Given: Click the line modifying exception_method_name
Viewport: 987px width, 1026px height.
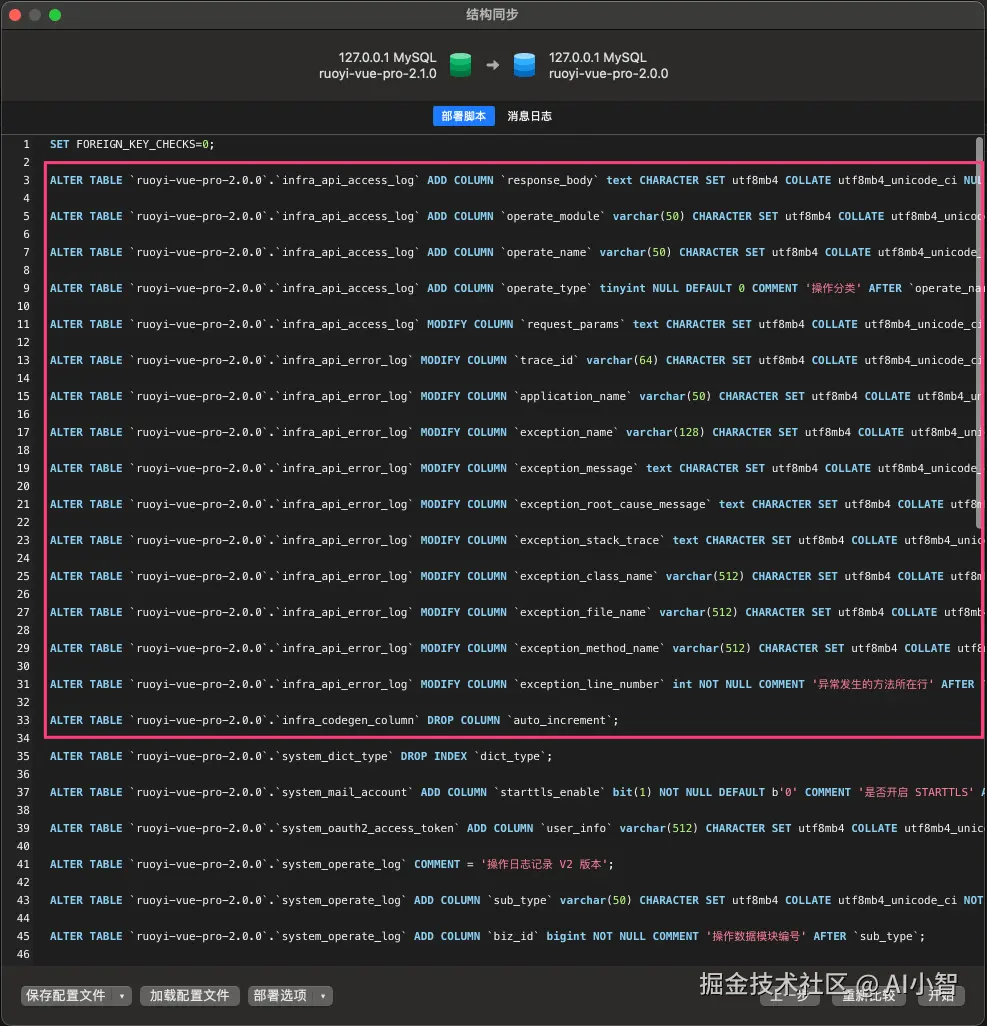Looking at the screenshot, I should coord(515,648).
